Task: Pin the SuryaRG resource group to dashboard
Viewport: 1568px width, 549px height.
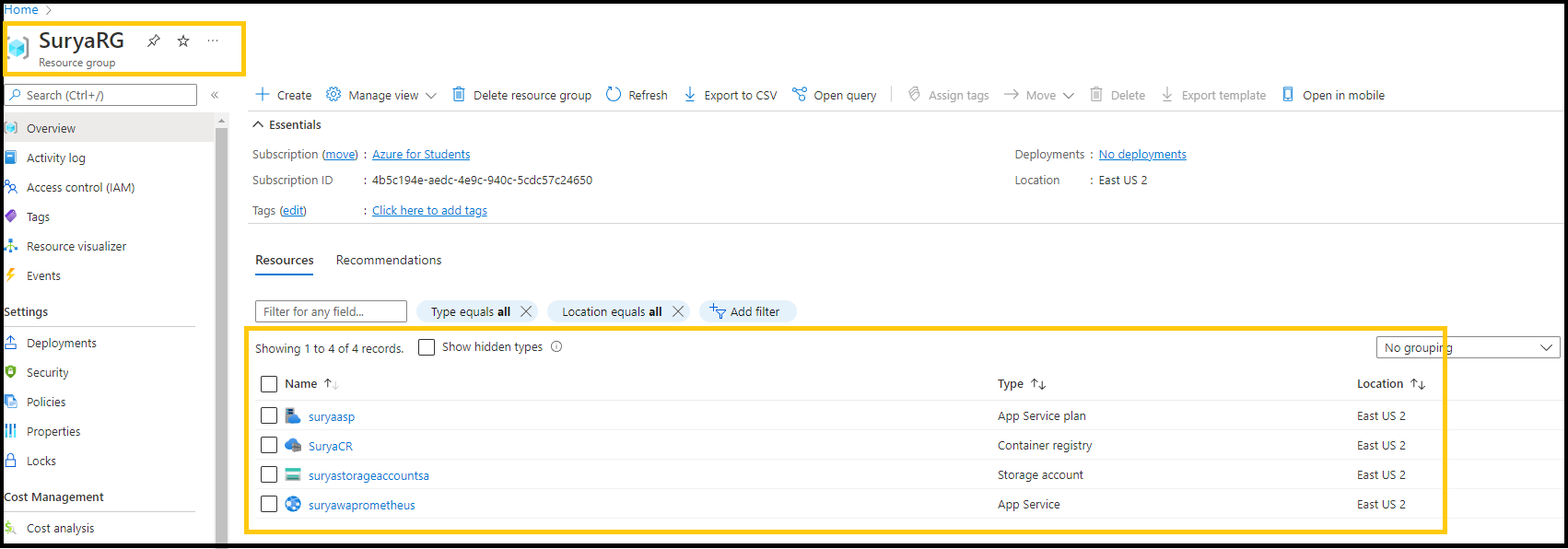Action: 154,41
